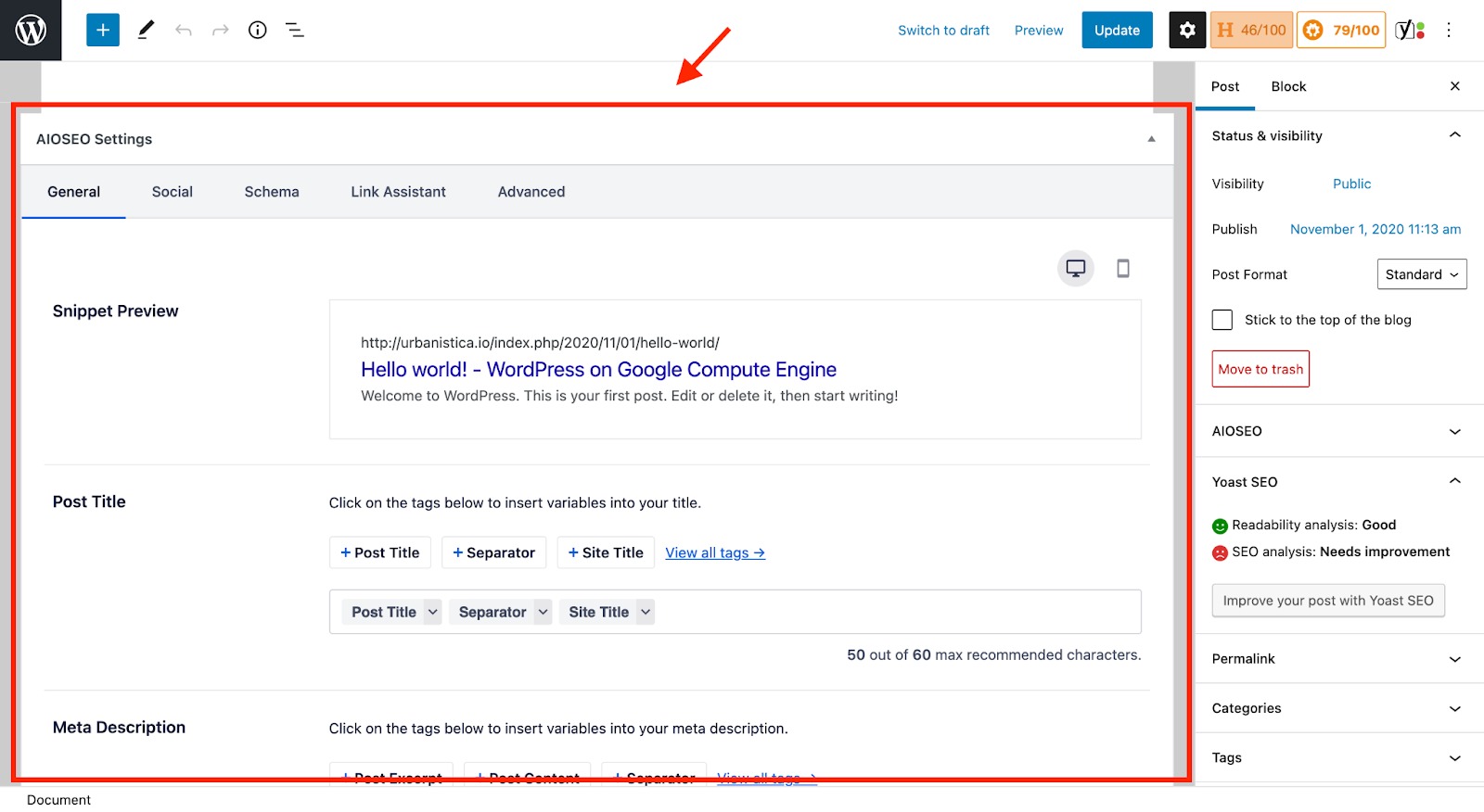The height and width of the screenshot is (812, 1484).
Task: Click the View all tags link
Action: pyautogui.click(x=714, y=552)
